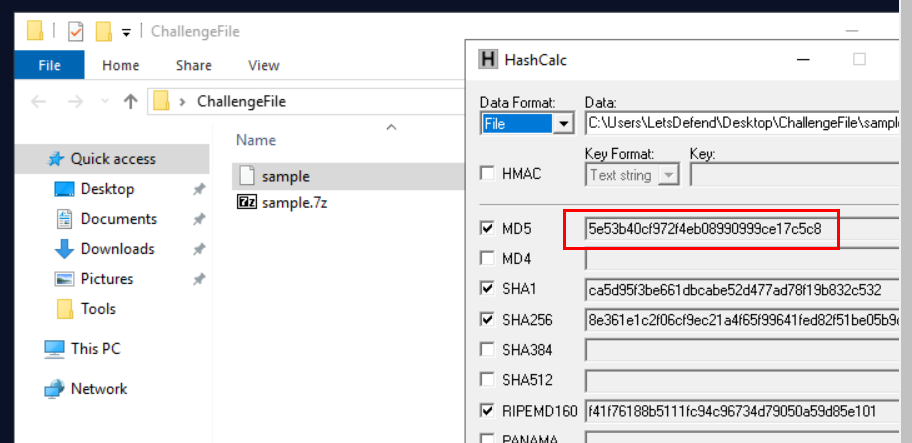Switch to the Home ribbon tab
The image size is (912, 443).
point(120,65)
